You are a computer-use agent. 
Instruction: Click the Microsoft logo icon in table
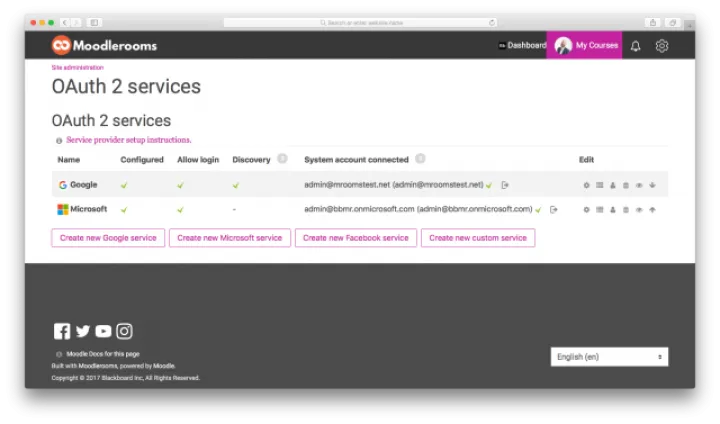click(x=62, y=209)
